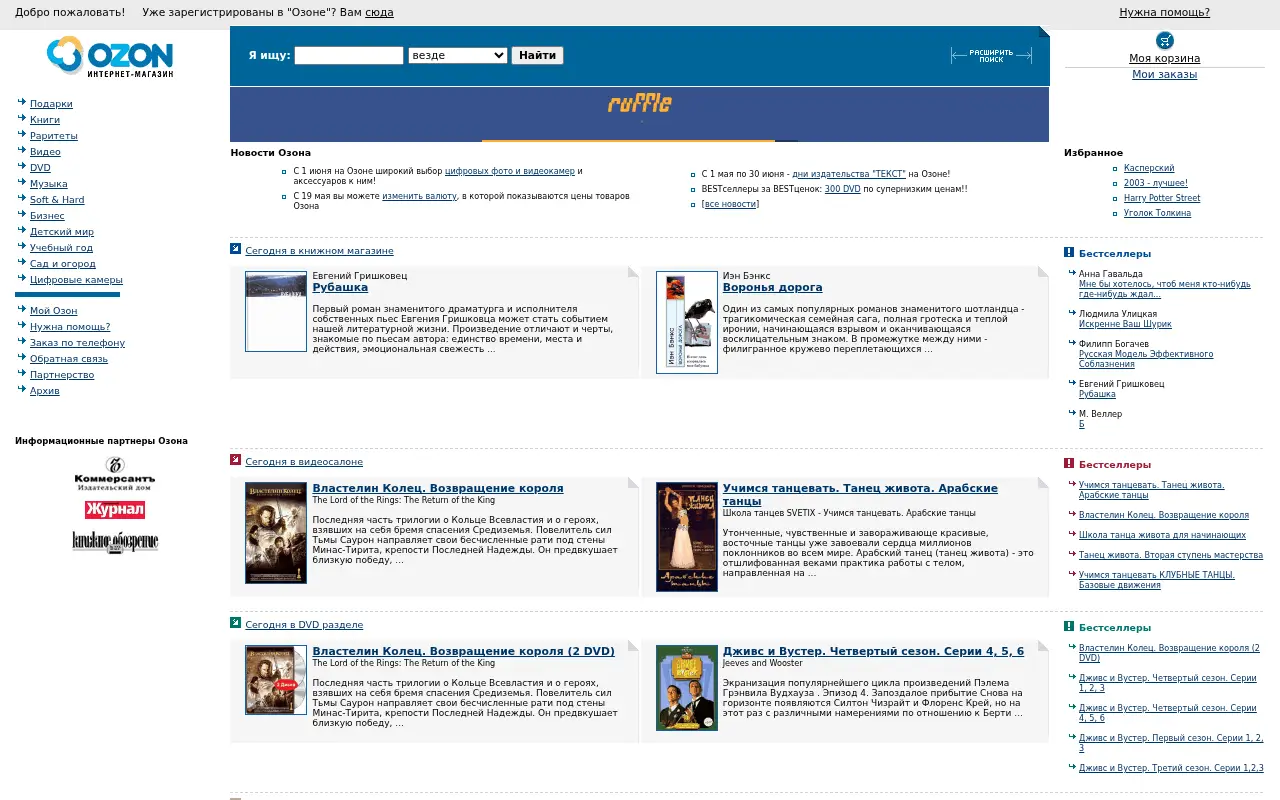Click the red Журнал partner logo
The height and width of the screenshot is (800, 1280).
pos(115,510)
